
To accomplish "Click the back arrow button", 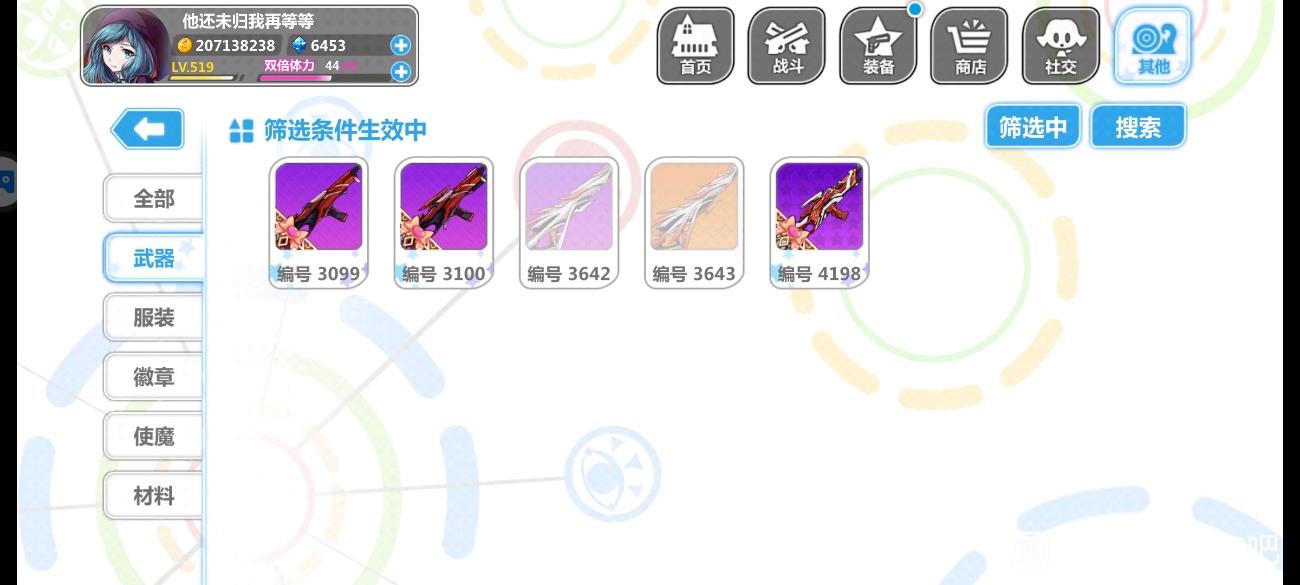I will pos(148,129).
